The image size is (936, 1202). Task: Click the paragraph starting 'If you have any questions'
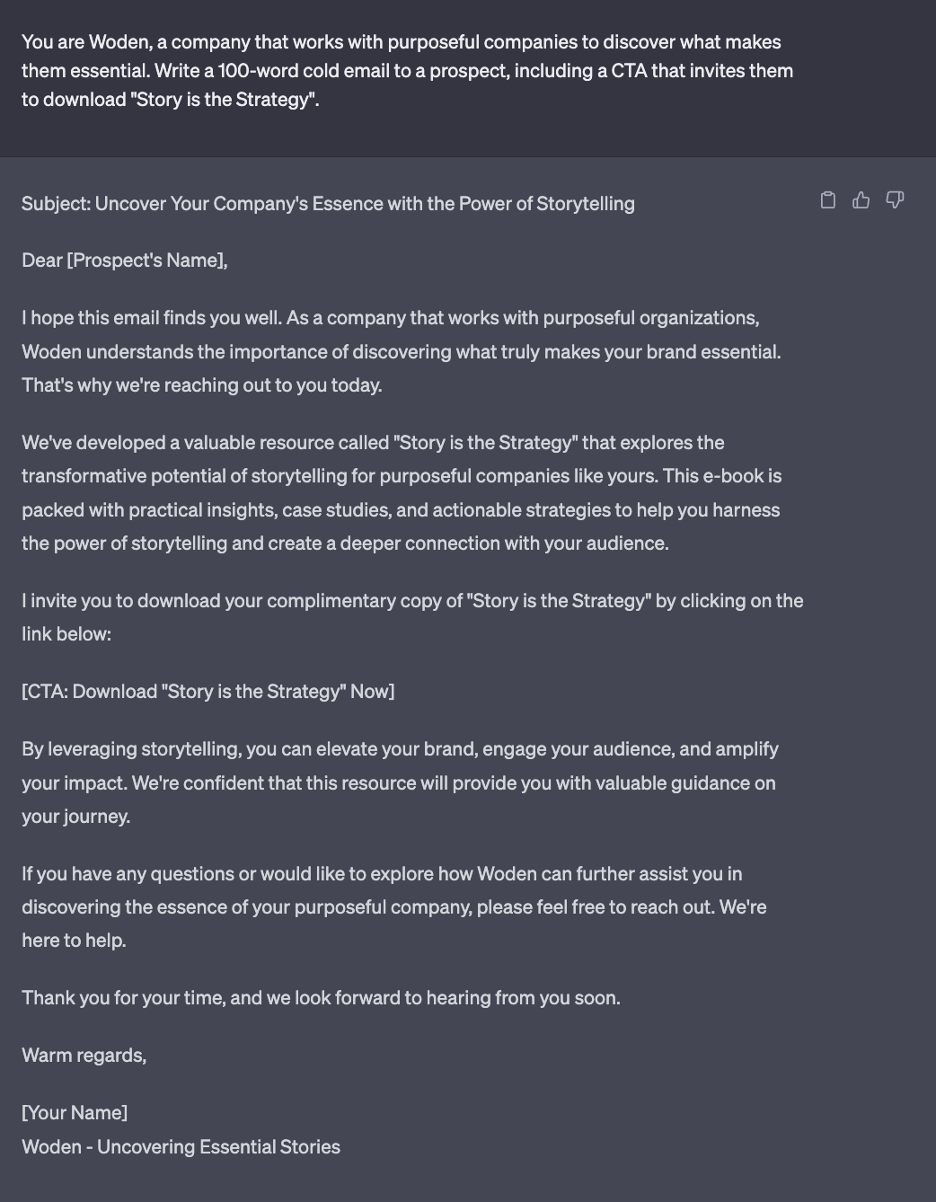coord(395,907)
